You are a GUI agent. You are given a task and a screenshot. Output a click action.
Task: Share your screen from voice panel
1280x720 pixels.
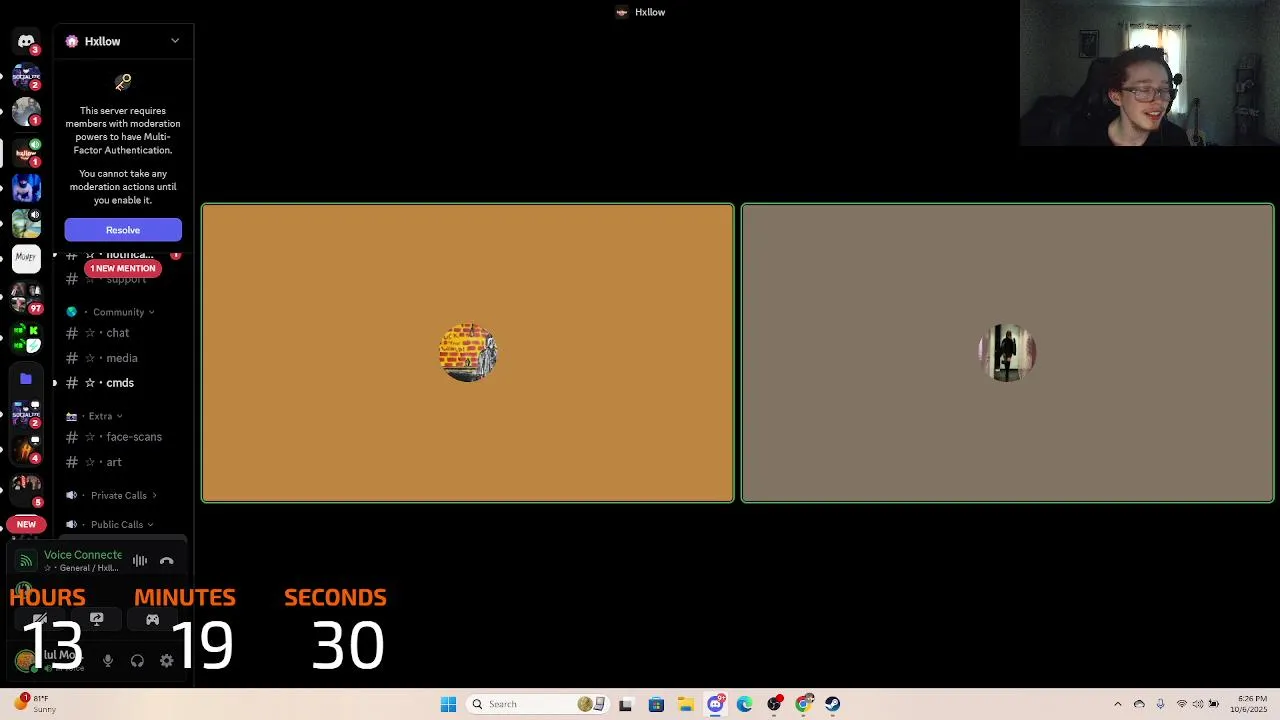[x=97, y=620]
